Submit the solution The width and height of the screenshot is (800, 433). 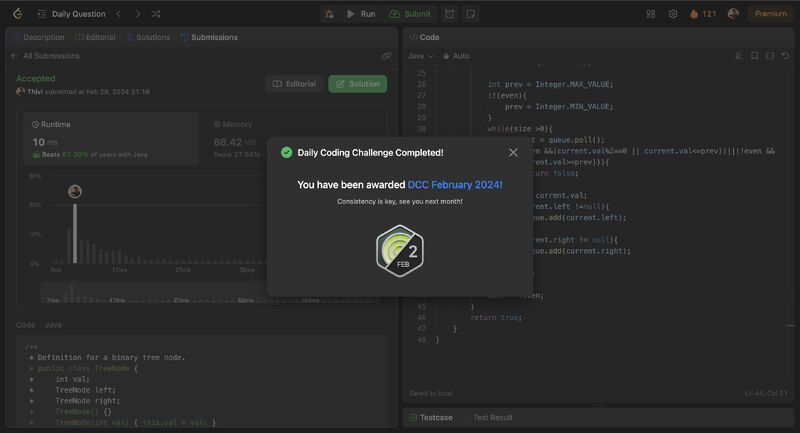pos(410,14)
